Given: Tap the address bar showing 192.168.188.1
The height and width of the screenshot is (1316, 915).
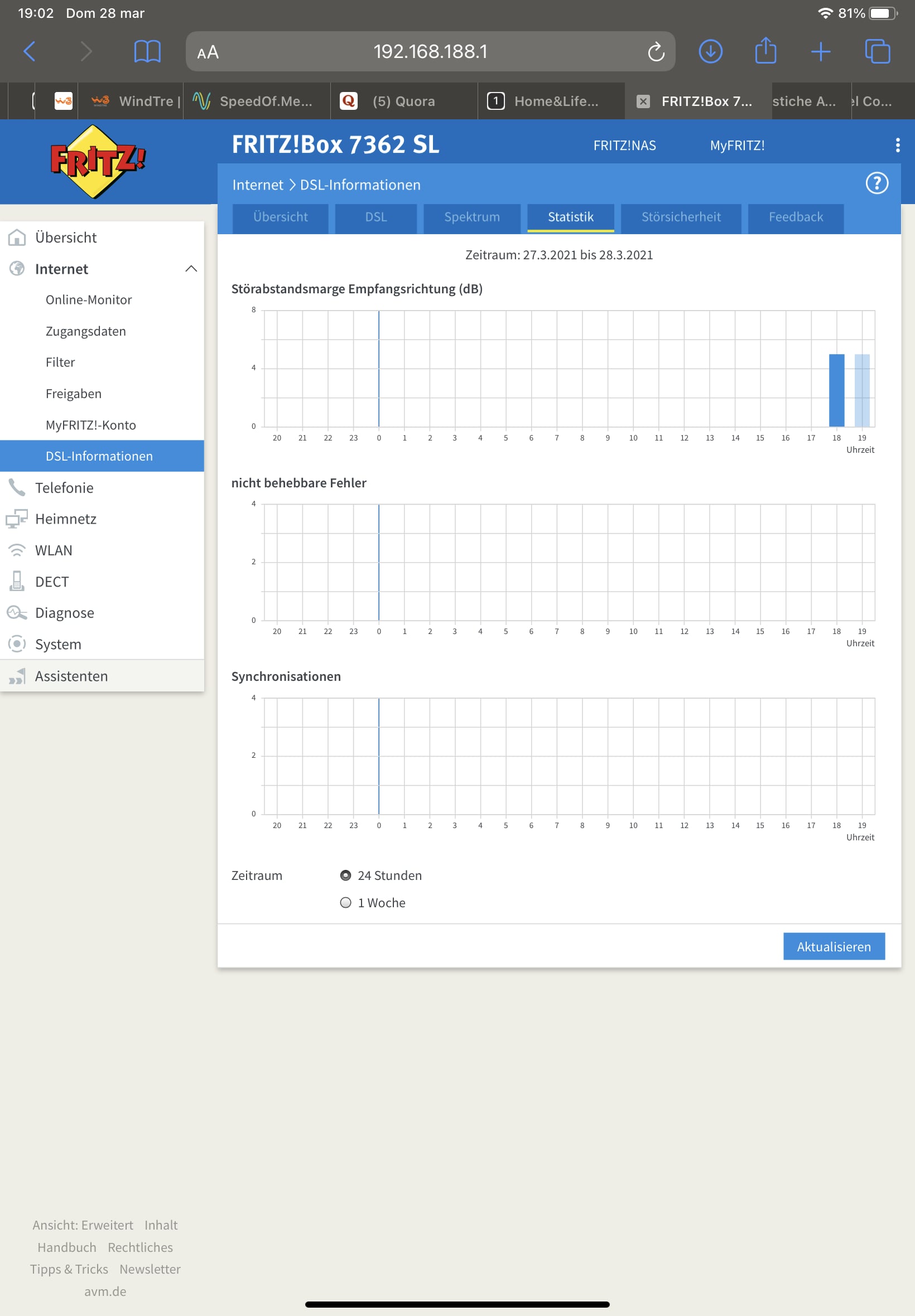Looking at the screenshot, I should click(x=430, y=51).
